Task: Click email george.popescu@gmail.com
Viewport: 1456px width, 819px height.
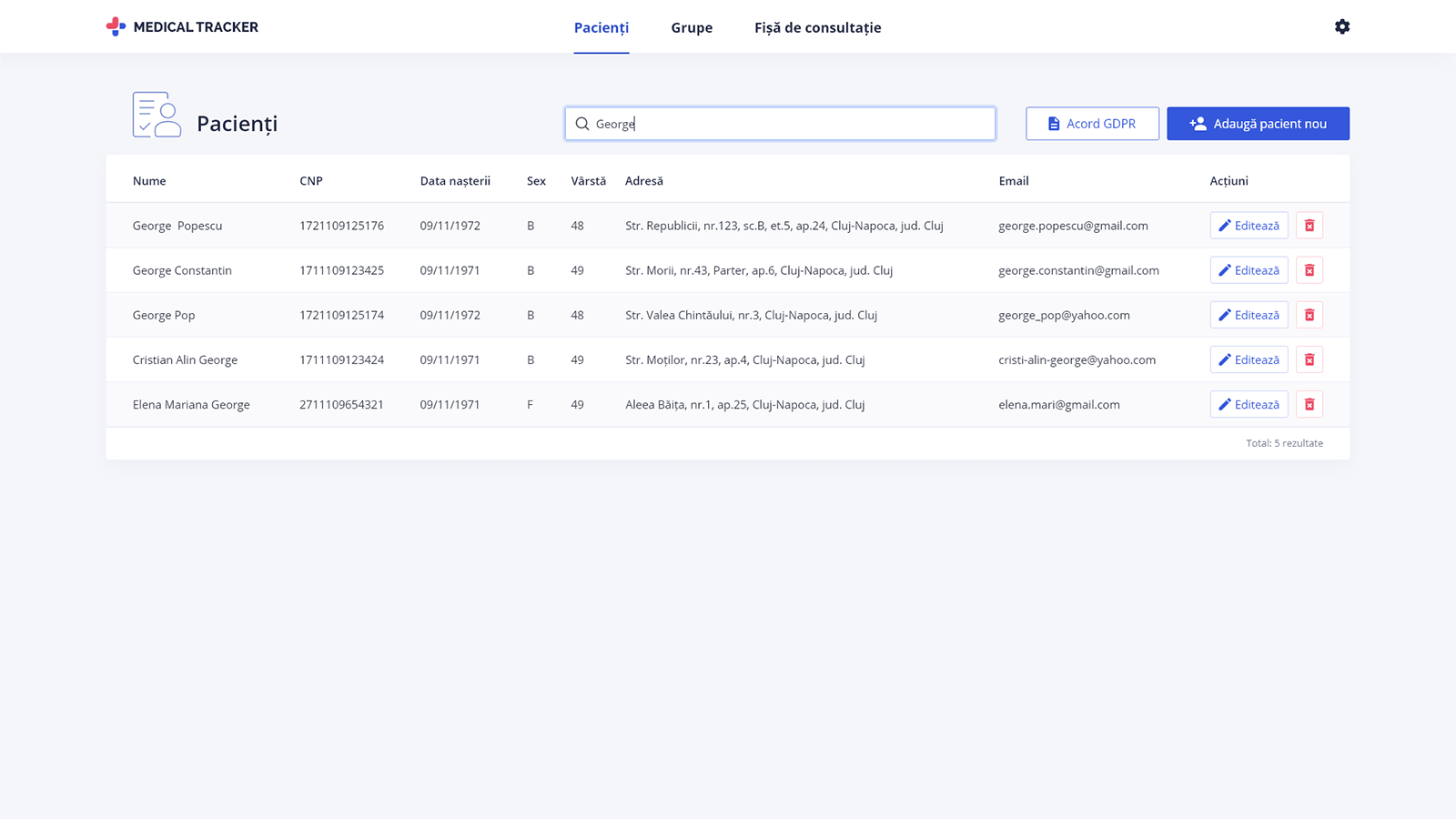Action: coord(1073,226)
